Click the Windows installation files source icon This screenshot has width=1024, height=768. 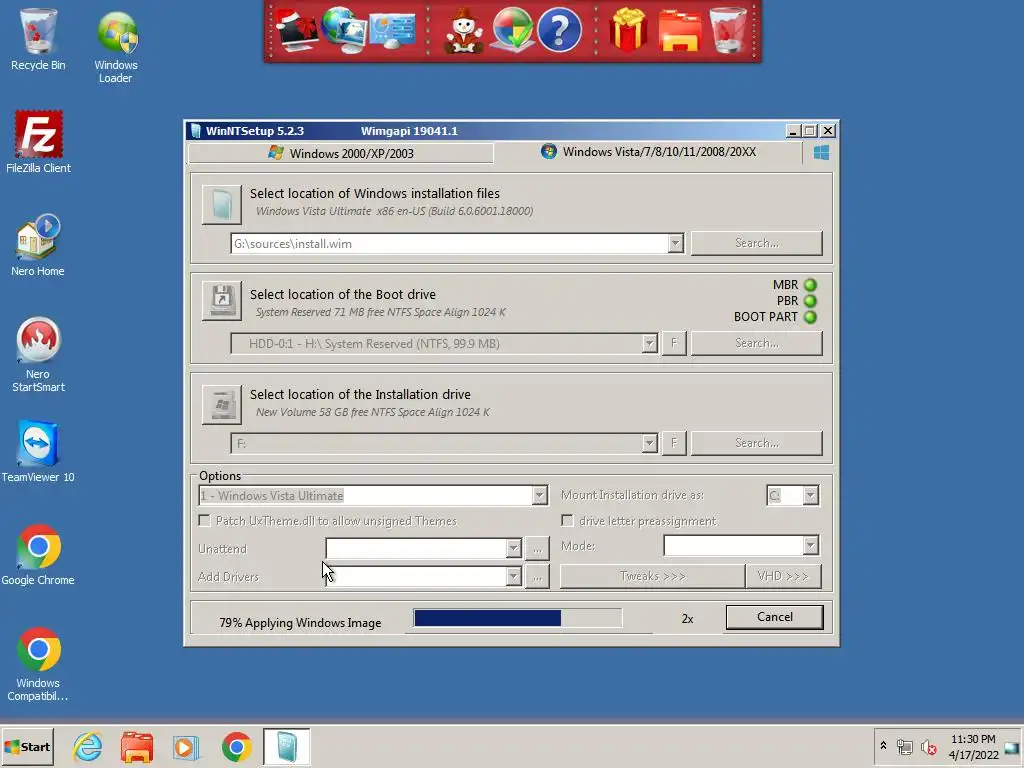[x=221, y=204]
